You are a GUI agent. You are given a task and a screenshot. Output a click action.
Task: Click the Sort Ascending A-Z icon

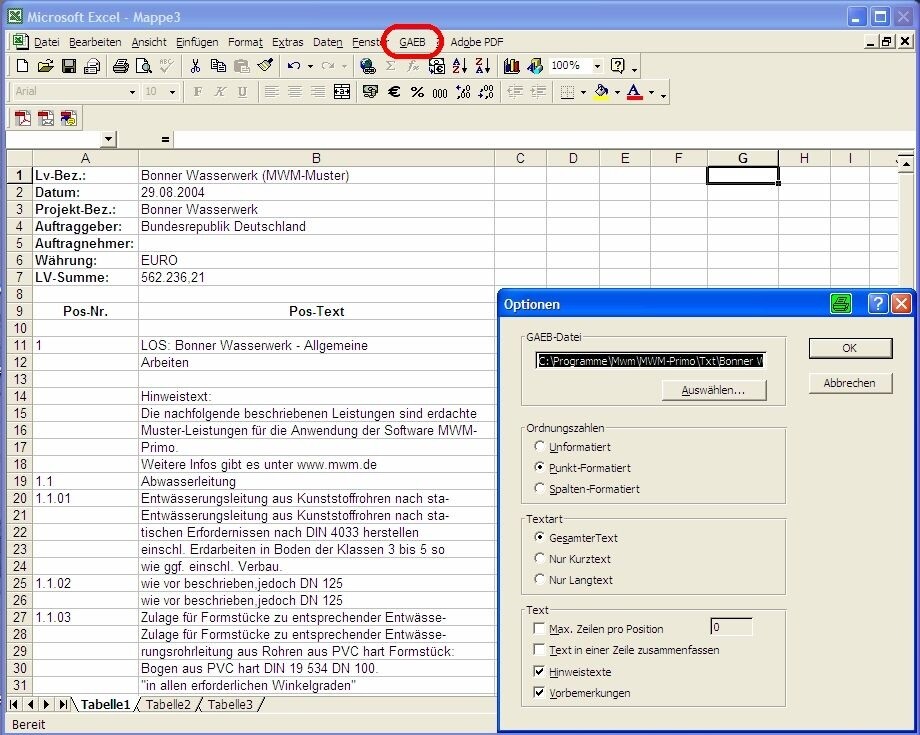coord(460,66)
